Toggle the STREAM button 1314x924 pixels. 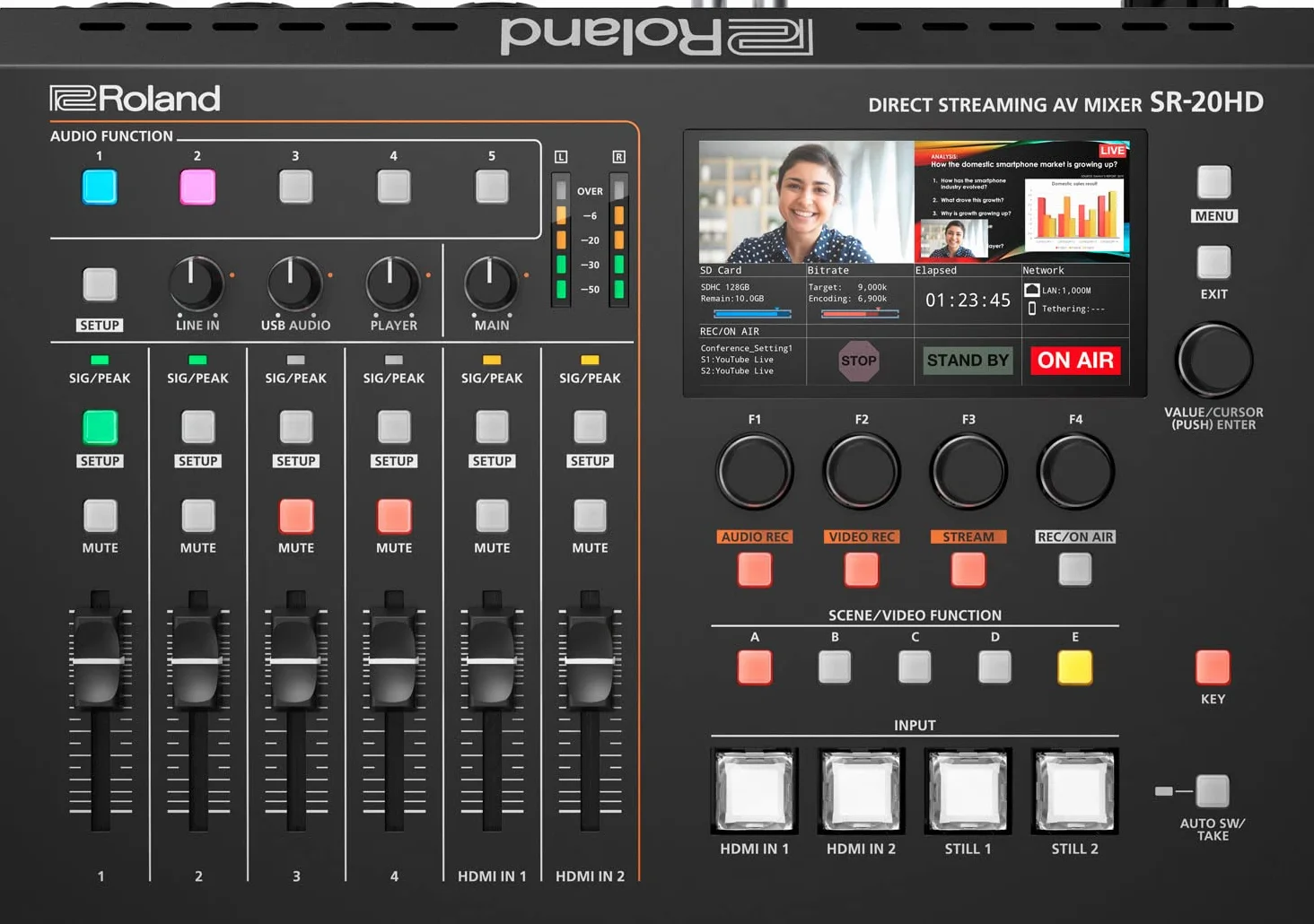pos(968,569)
